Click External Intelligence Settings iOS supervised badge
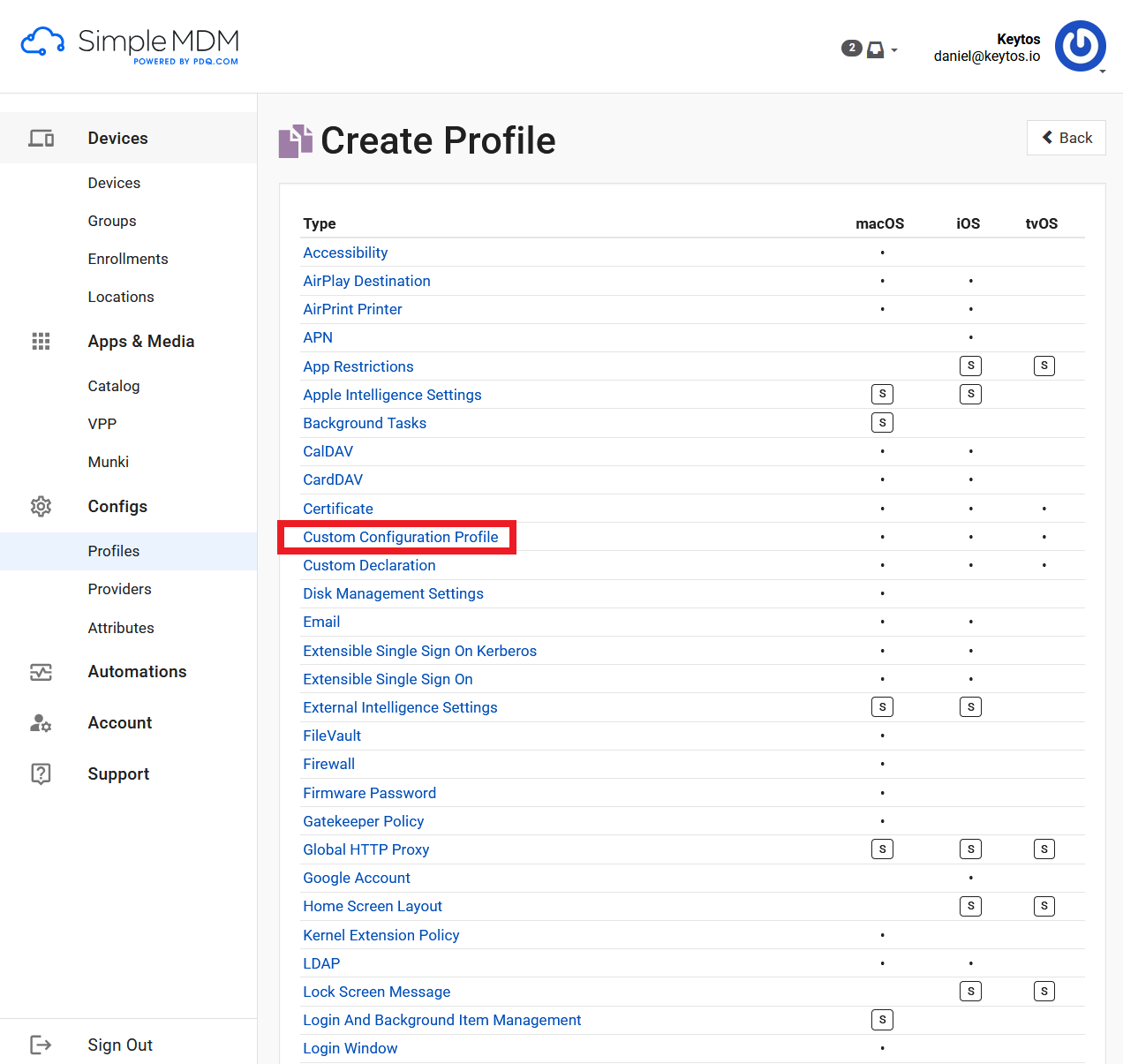Screen dimensions: 1123x1064 pos(970,706)
